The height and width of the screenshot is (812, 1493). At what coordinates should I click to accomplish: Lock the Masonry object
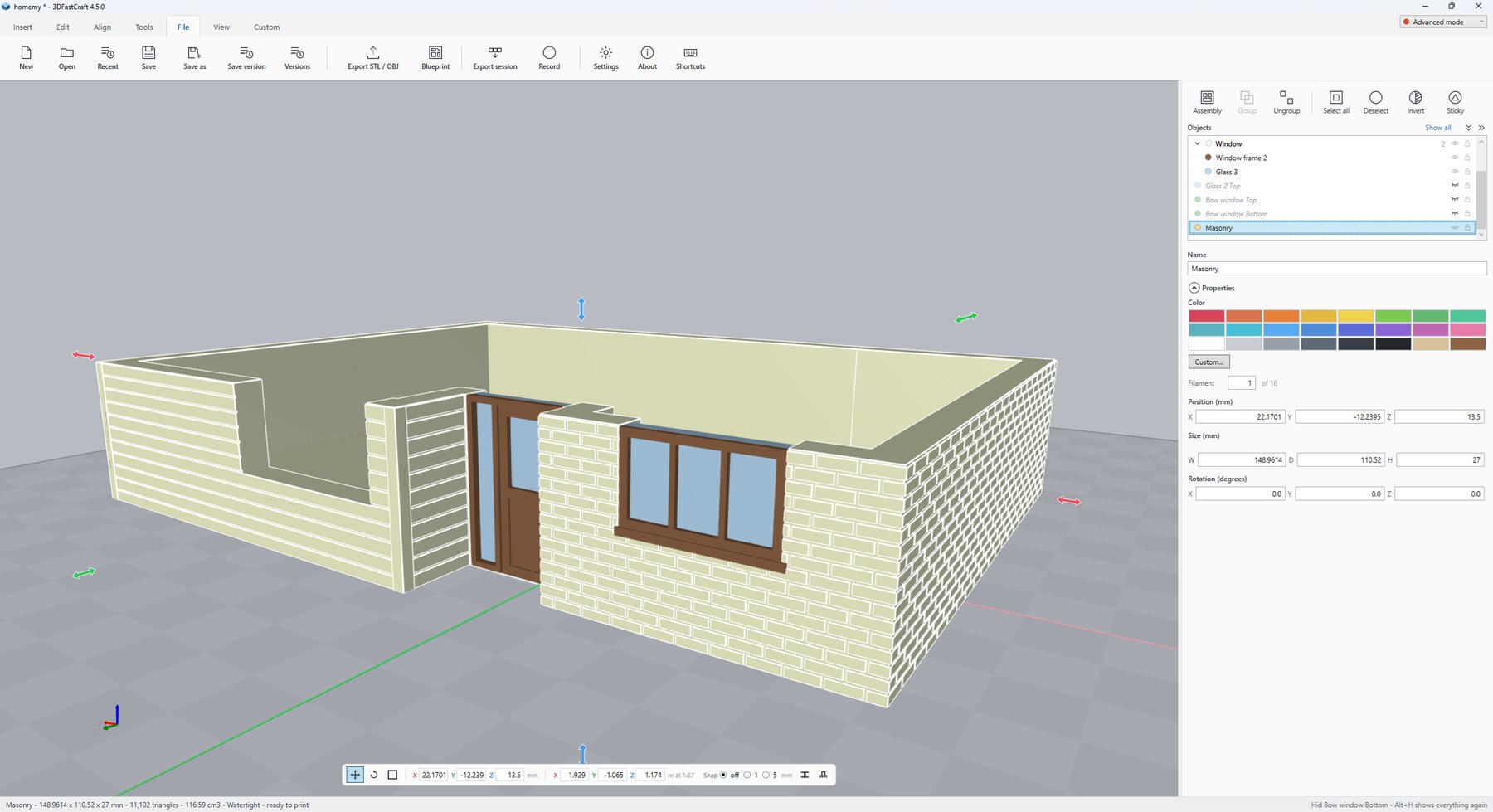pyautogui.click(x=1466, y=228)
